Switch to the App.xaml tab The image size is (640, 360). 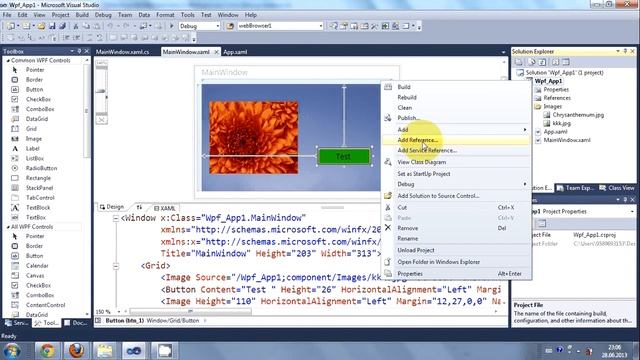(x=236, y=52)
